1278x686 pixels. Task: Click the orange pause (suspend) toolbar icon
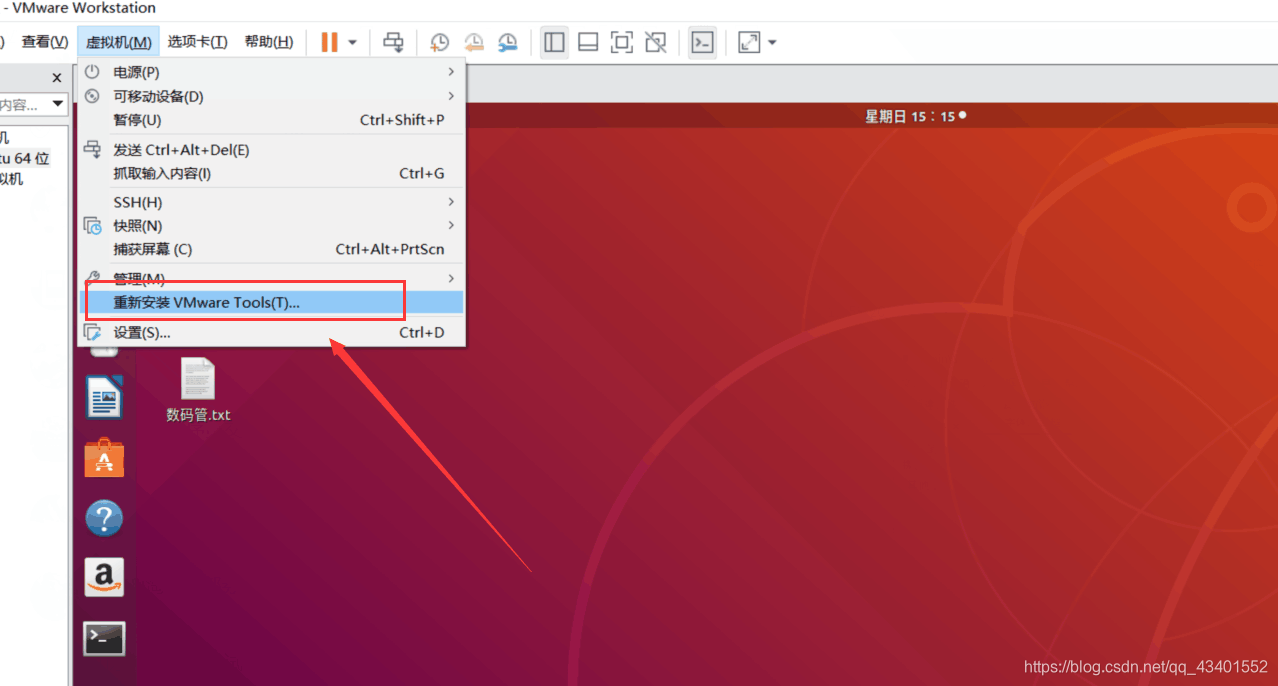[329, 42]
